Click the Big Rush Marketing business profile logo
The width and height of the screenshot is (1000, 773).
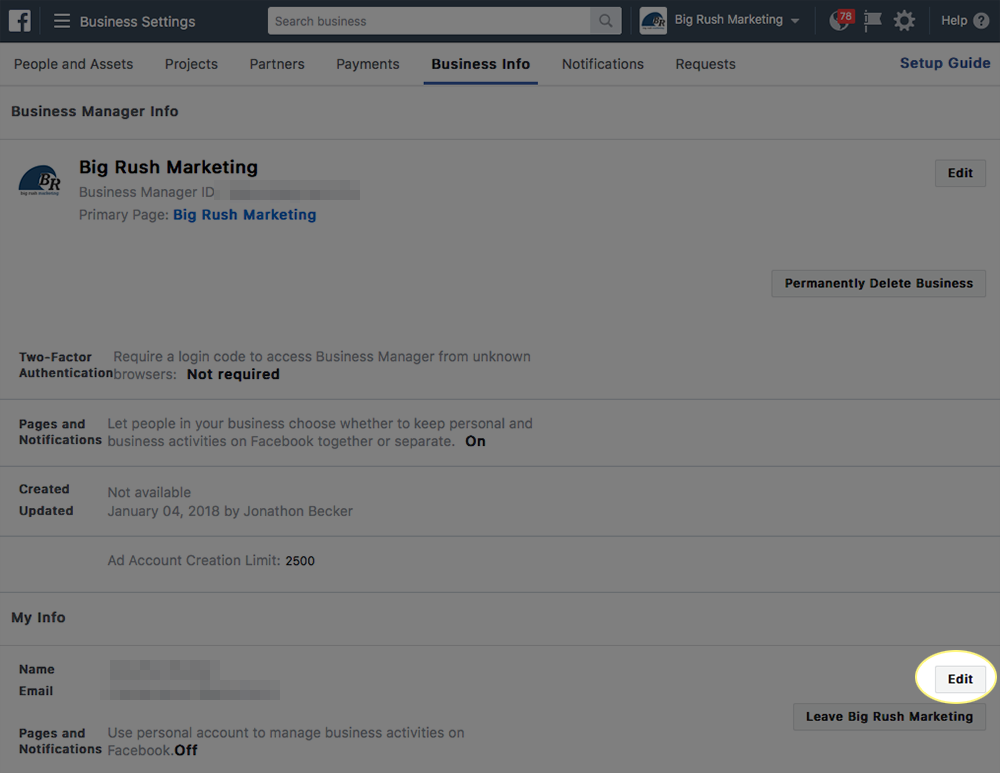coord(40,180)
